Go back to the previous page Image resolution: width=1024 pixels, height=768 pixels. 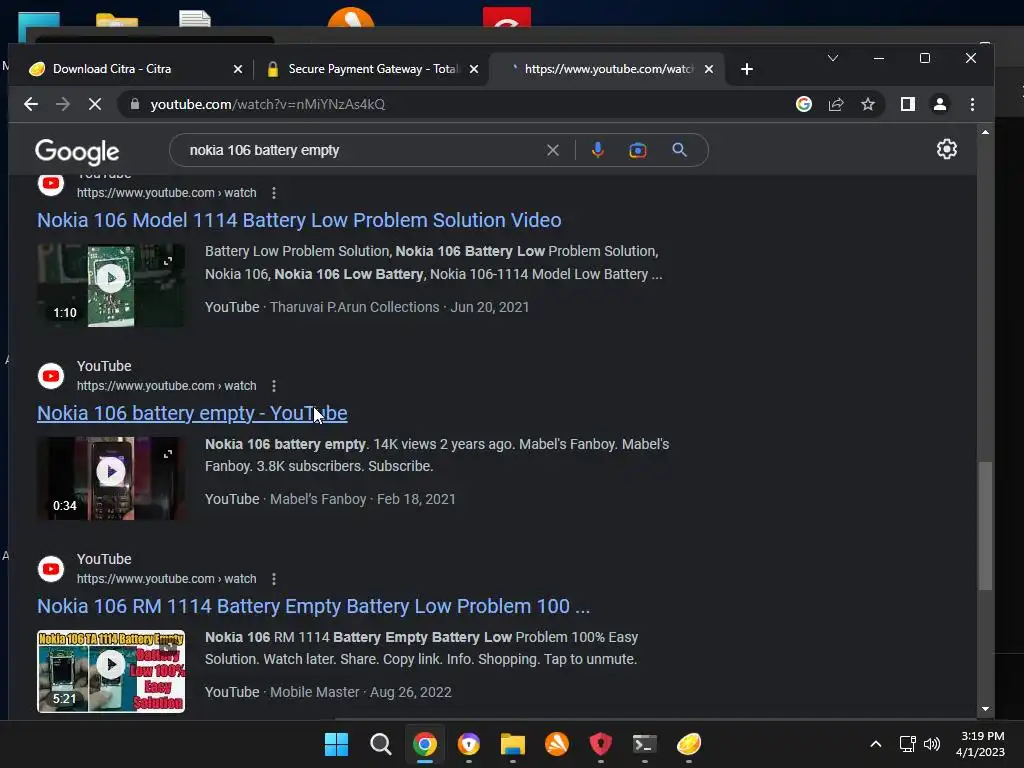click(x=31, y=104)
